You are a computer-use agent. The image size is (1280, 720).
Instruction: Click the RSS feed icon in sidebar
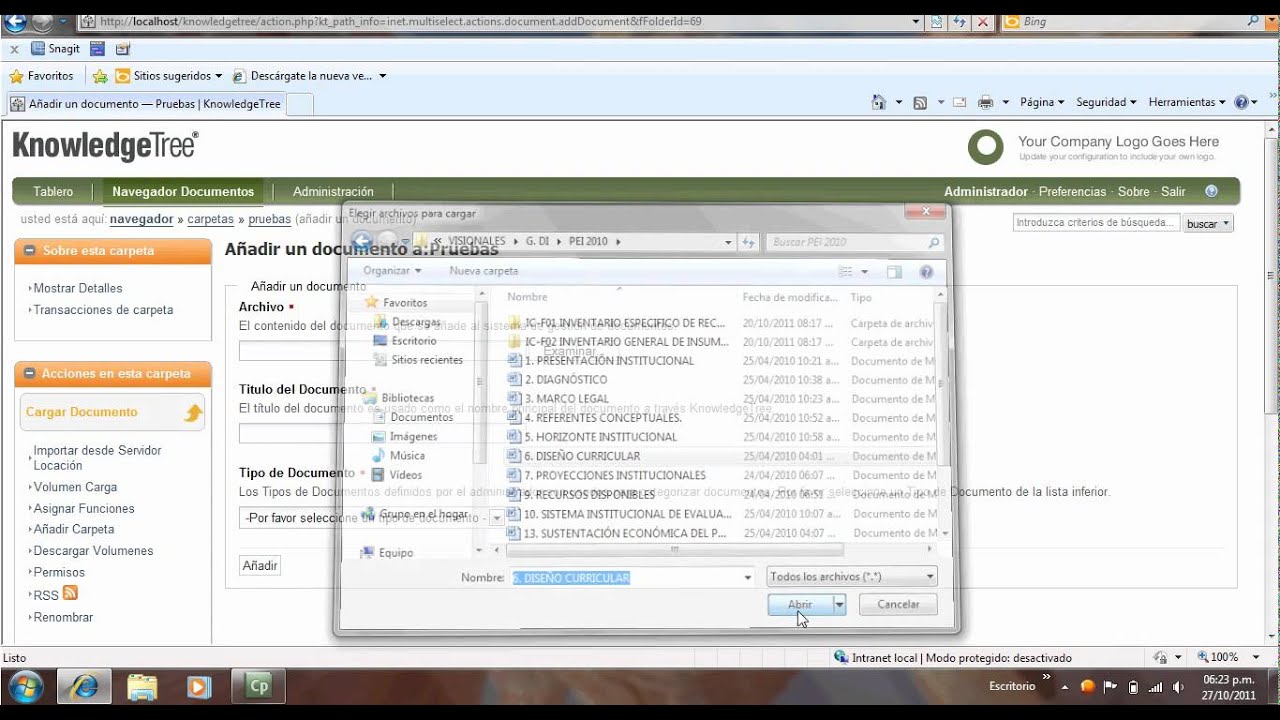(70, 593)
